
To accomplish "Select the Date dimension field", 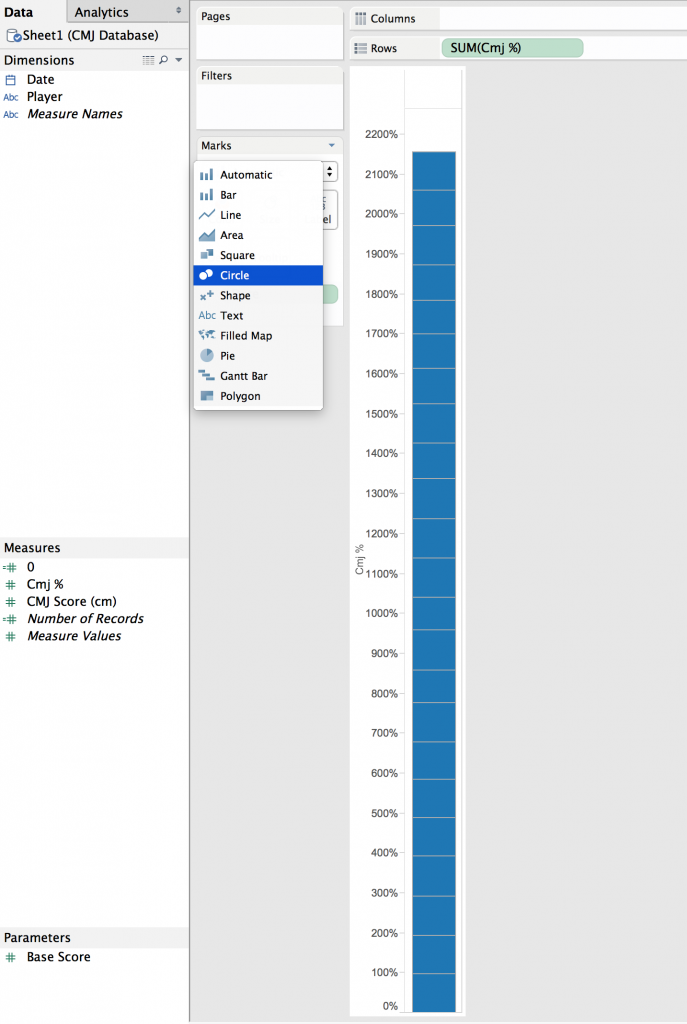I will pyautogui.click(x=40, y=80).
